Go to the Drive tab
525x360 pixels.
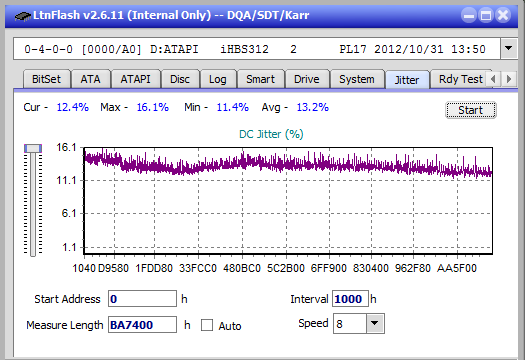coord(307,79)
